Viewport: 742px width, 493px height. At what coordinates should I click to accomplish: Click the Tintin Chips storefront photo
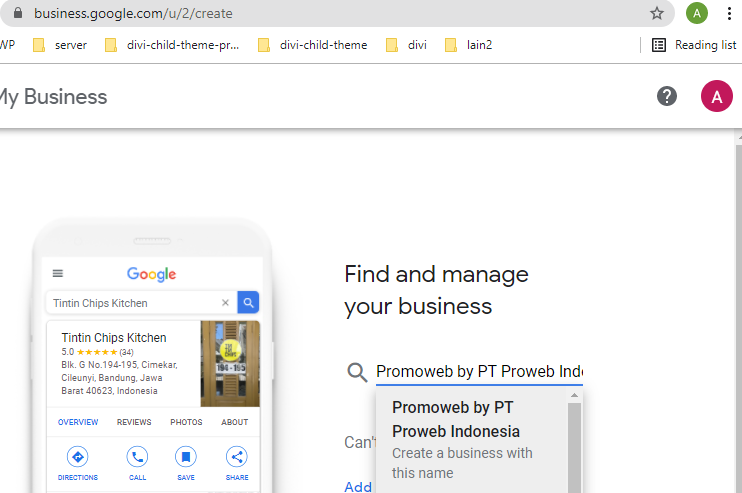(230, 363)
